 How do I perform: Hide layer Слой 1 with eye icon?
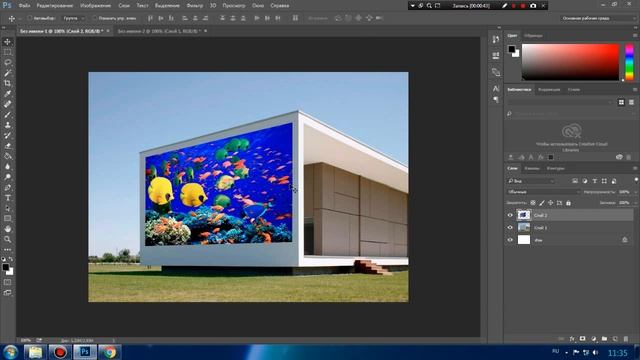[x=510, y=227]
